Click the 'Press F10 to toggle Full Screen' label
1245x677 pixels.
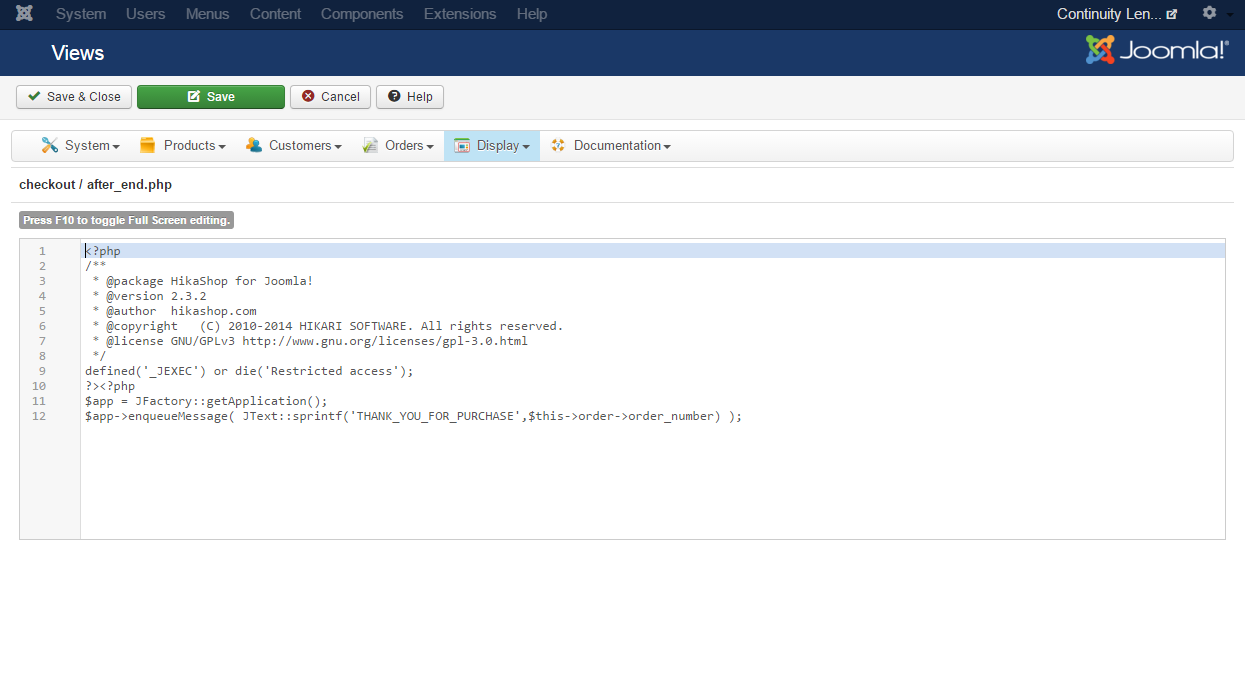pos(126,220)
